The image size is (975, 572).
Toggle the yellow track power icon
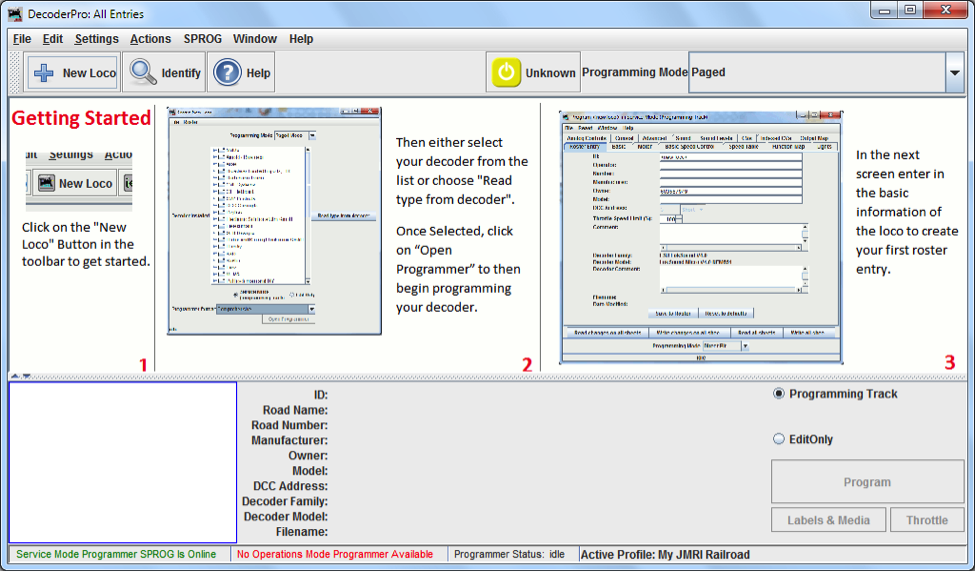pyautogui.click(x=506, y=72)
